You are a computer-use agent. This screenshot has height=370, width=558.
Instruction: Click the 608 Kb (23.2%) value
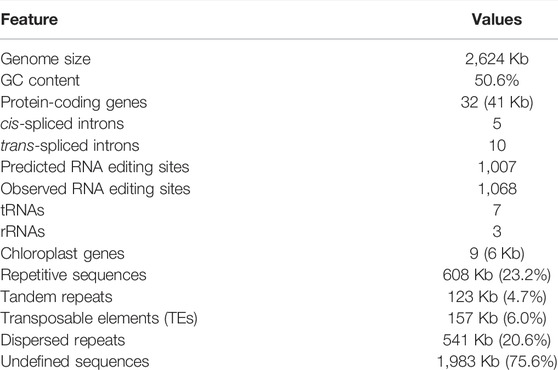(x=496, y=275)
